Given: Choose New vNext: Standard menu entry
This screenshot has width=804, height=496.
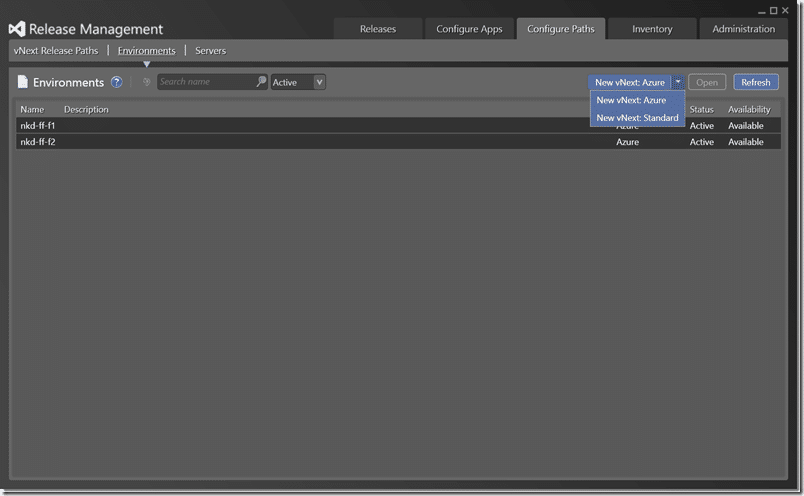Looking at the screenshot, I should (x=637, y=117).
